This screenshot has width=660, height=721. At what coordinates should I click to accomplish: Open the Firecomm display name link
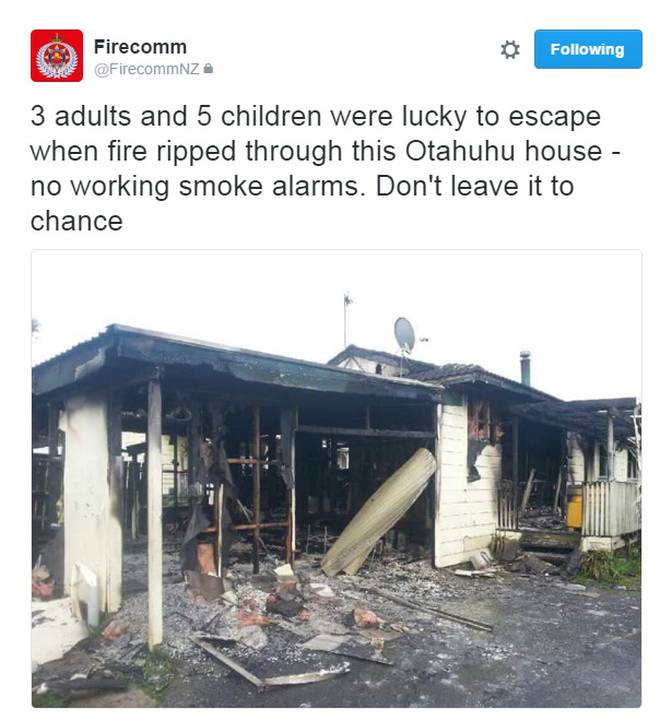(140, 47)
